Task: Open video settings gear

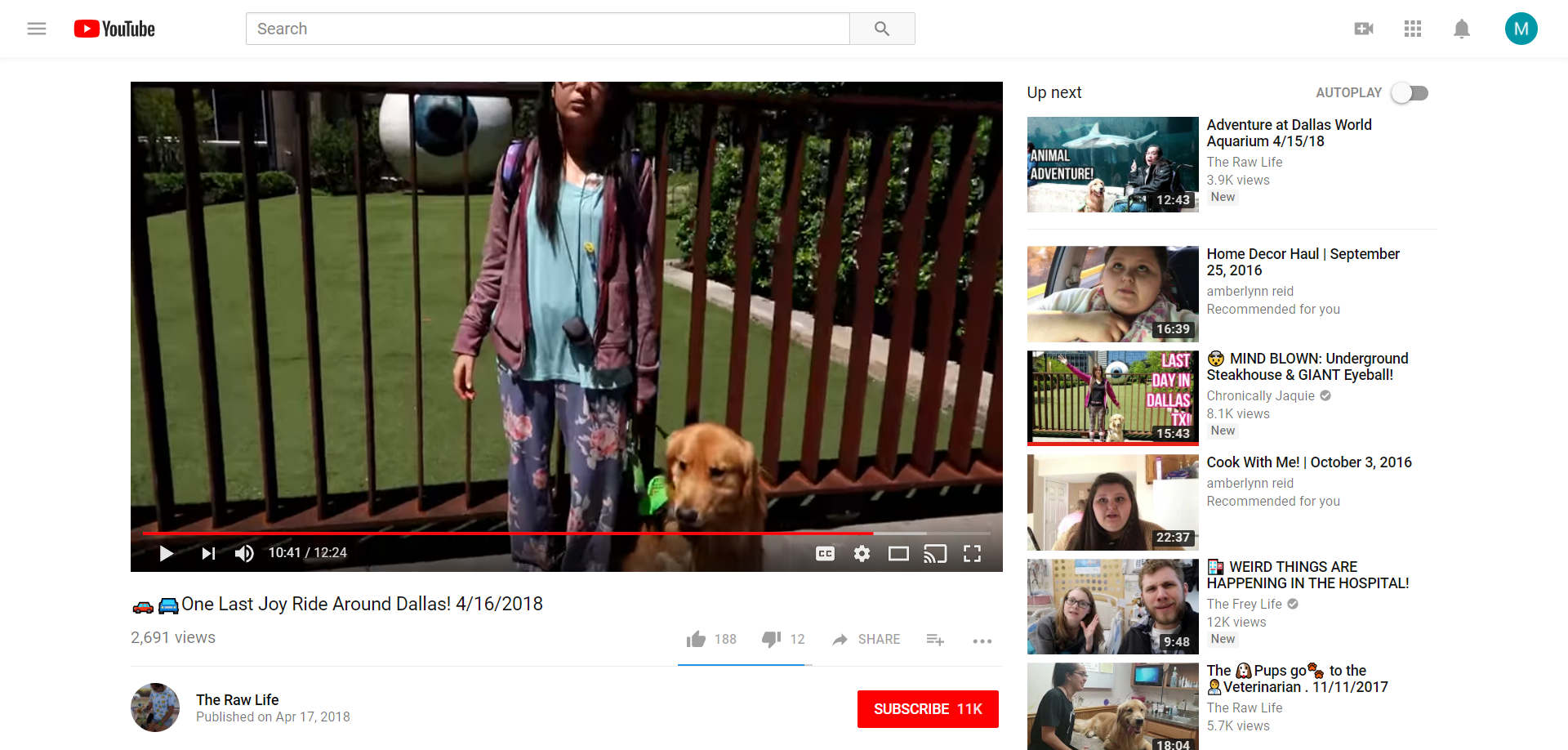Action: [x=862, y=553]
